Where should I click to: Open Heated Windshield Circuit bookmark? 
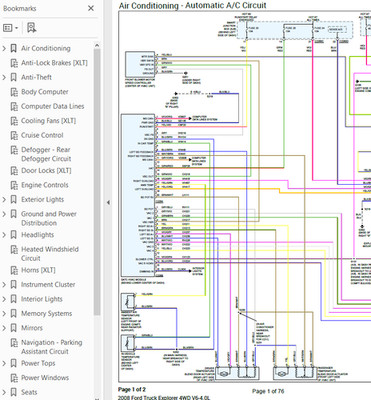[x=50, y=254]
